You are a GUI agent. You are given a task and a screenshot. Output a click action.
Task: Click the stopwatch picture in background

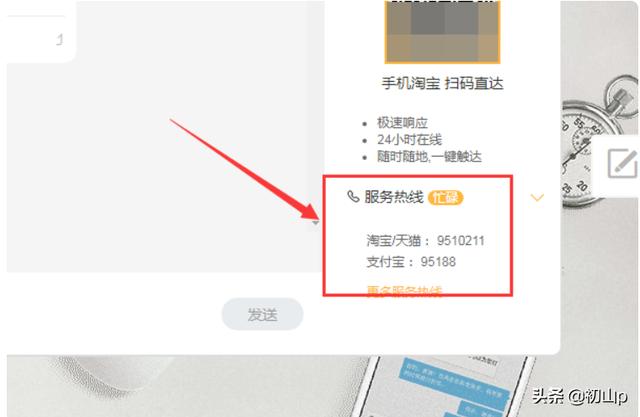coord(593,143)
